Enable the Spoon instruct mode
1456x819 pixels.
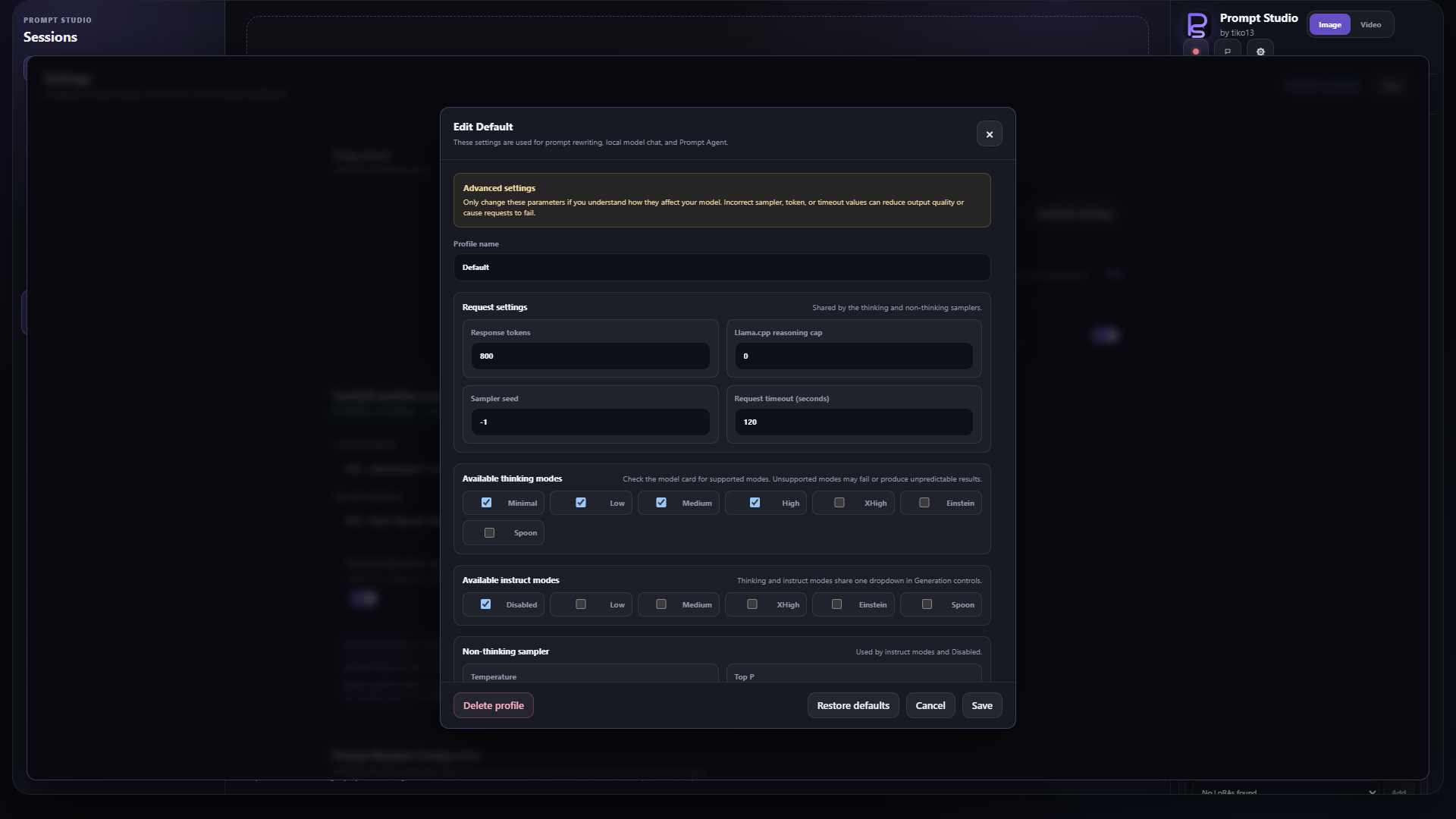pyautogui.click(x=927, y=604)
